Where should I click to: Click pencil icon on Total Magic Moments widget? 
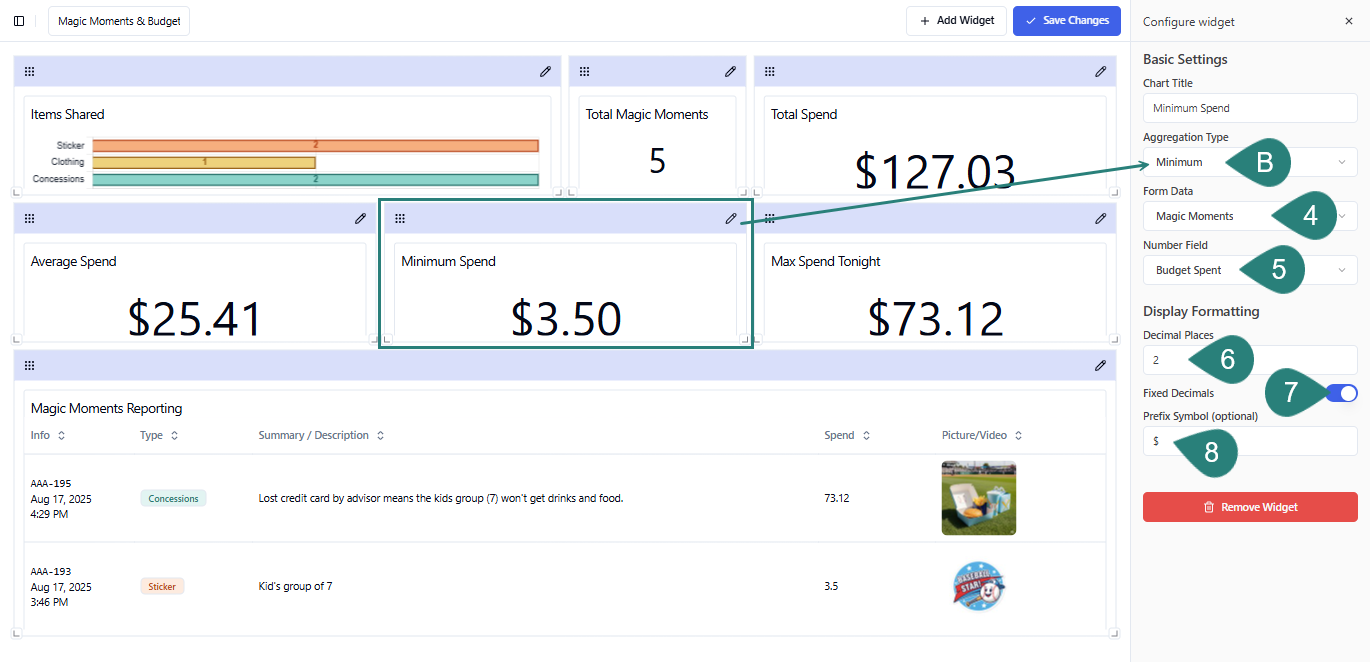730,71
